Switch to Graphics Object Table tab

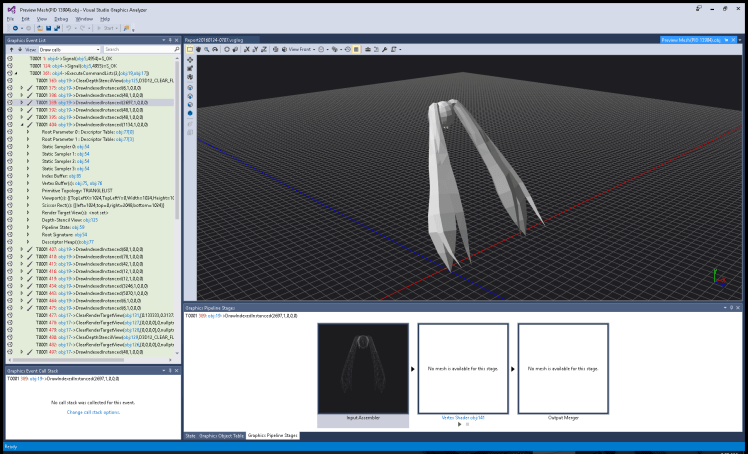click(x=221, y=436)
